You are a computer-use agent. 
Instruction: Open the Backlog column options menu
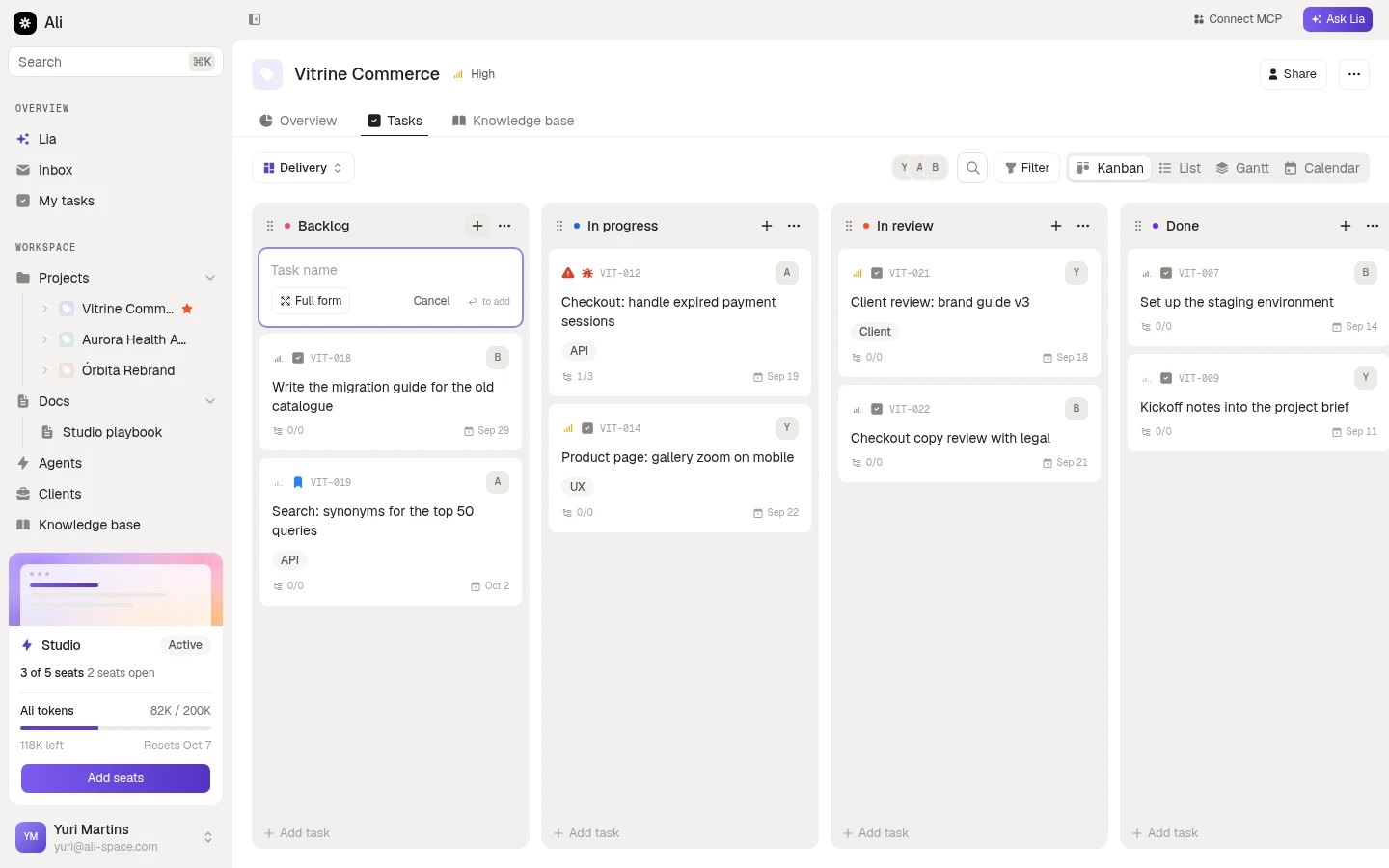(x=504, y=226)
